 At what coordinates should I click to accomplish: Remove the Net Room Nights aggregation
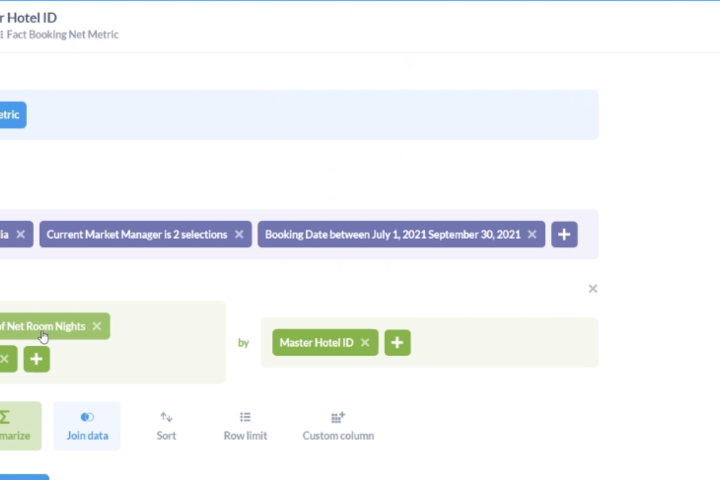pos(97,326)
